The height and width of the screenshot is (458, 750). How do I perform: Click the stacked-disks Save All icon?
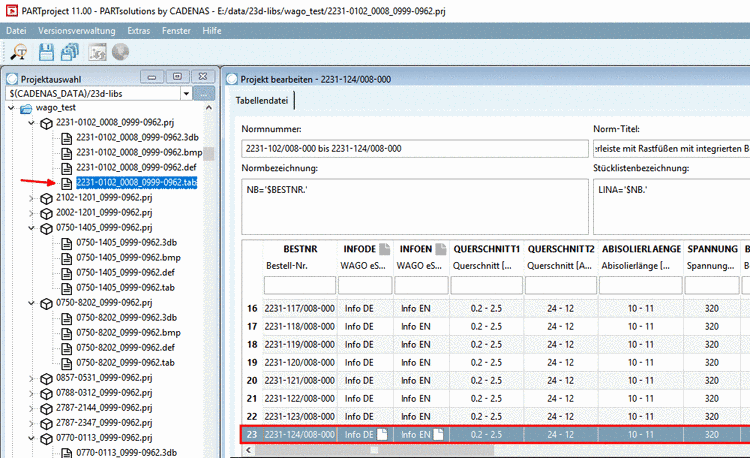tap(70, 54)
